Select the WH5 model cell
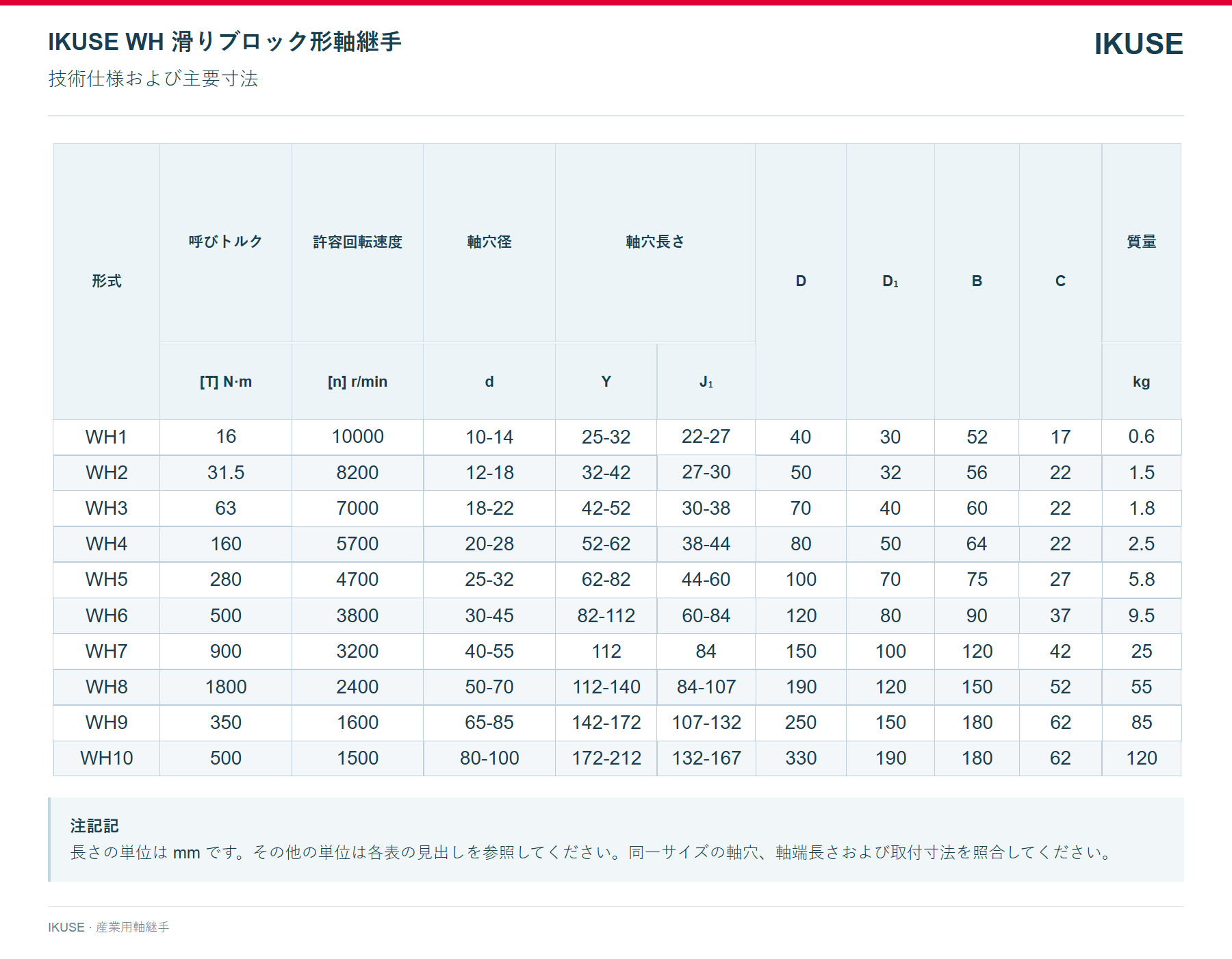Viewport: 1232px width, 959px height. point(107,579)
